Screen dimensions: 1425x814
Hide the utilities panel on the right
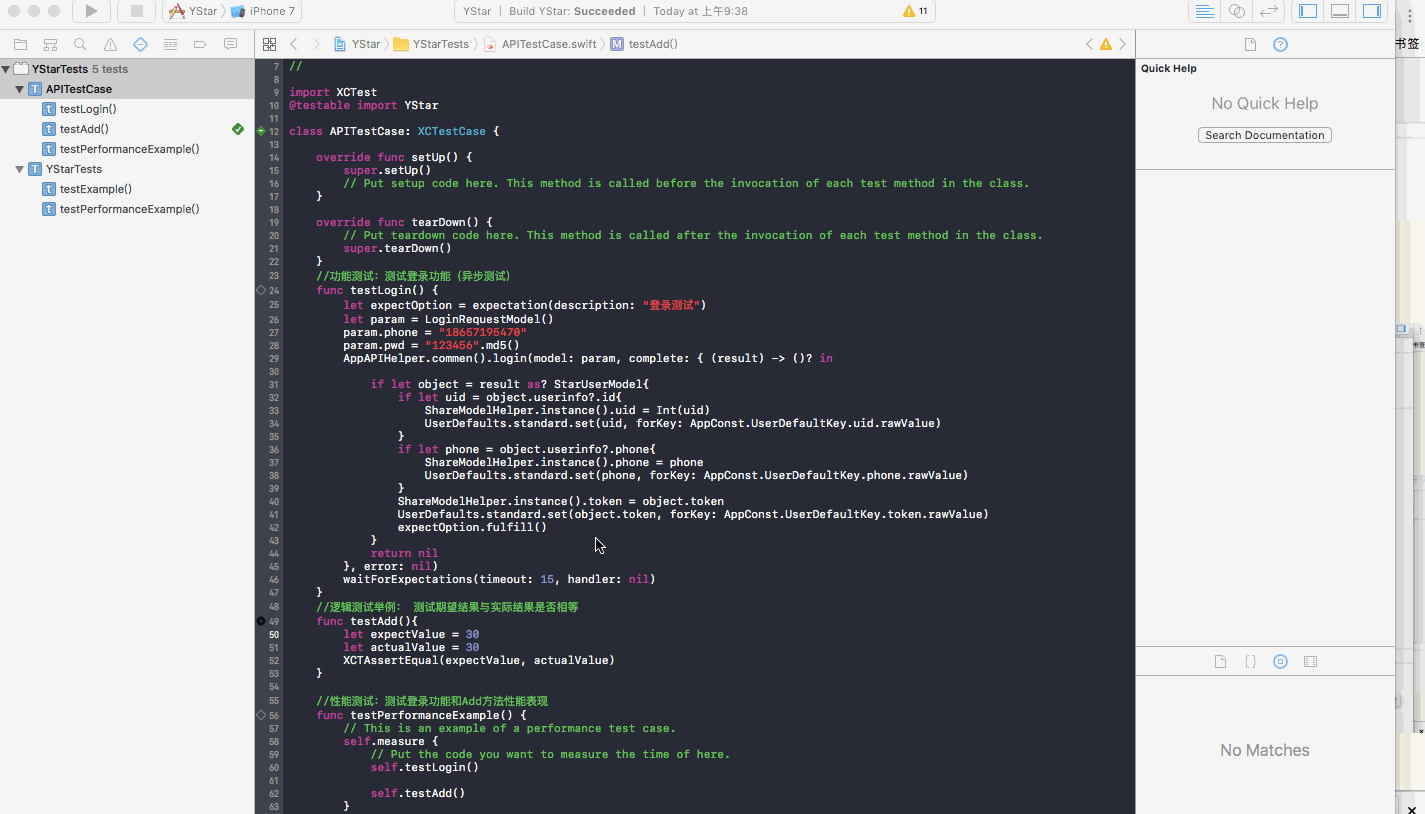coord(1371,11)
